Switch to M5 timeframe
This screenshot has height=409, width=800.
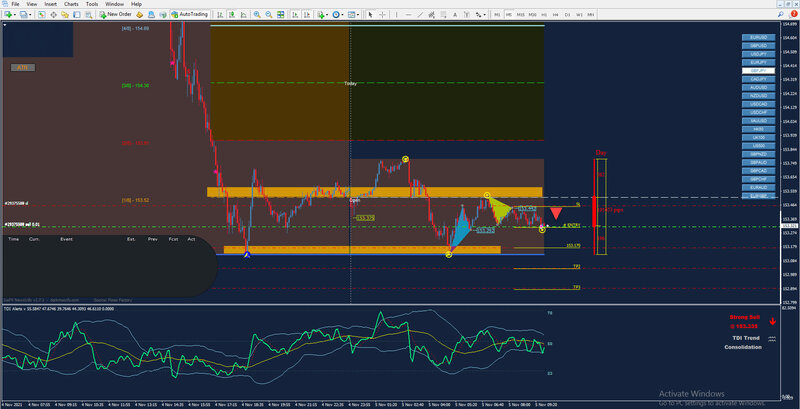click(x=509, y=15)
